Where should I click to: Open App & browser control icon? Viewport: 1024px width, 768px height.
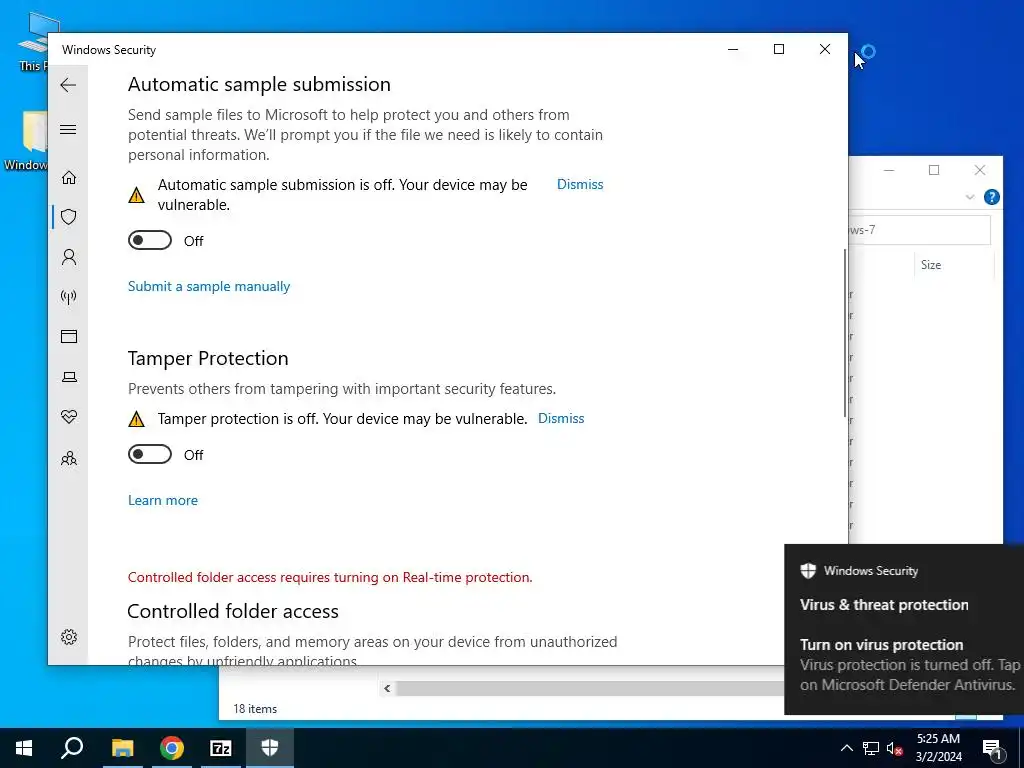coord(69,336)
